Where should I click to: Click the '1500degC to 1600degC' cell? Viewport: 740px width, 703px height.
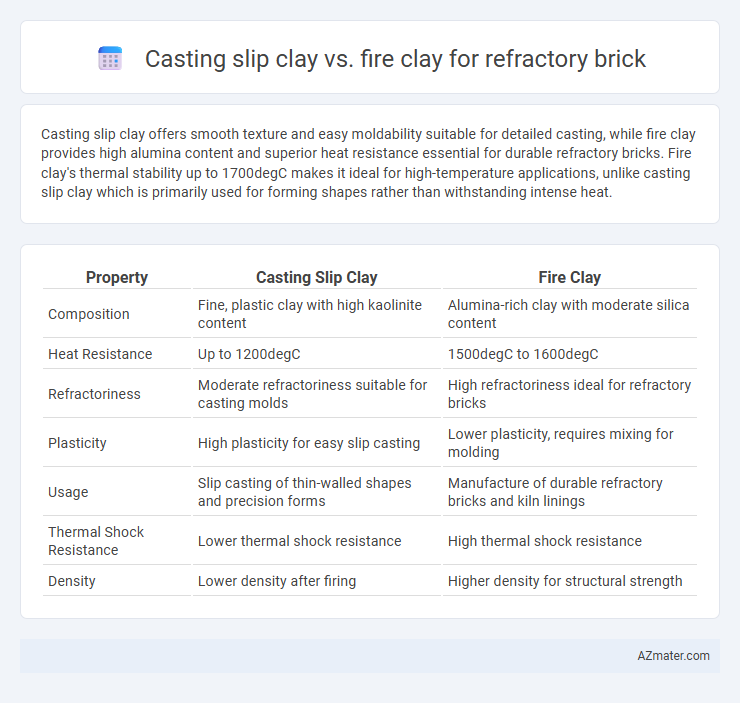(569, 354)
